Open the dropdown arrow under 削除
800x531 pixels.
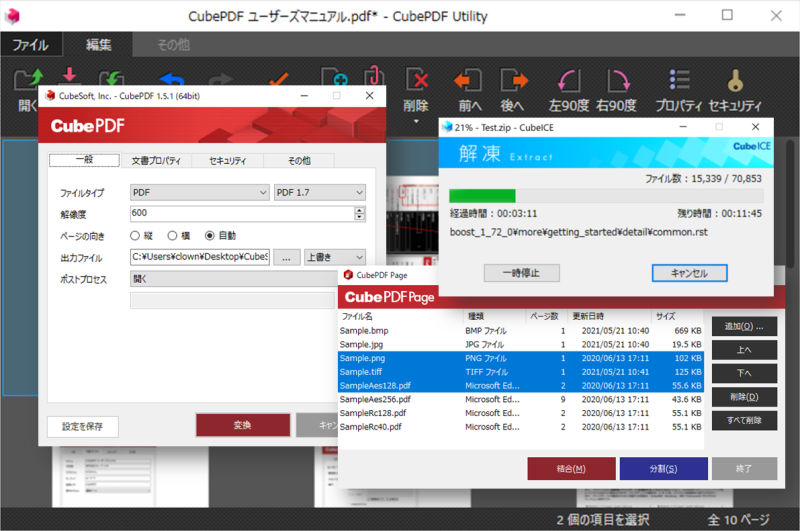(416, 121)
